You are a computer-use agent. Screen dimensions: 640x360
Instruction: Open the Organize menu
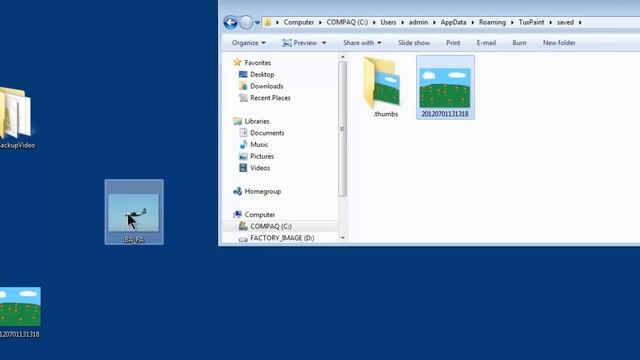pos(249,43)
